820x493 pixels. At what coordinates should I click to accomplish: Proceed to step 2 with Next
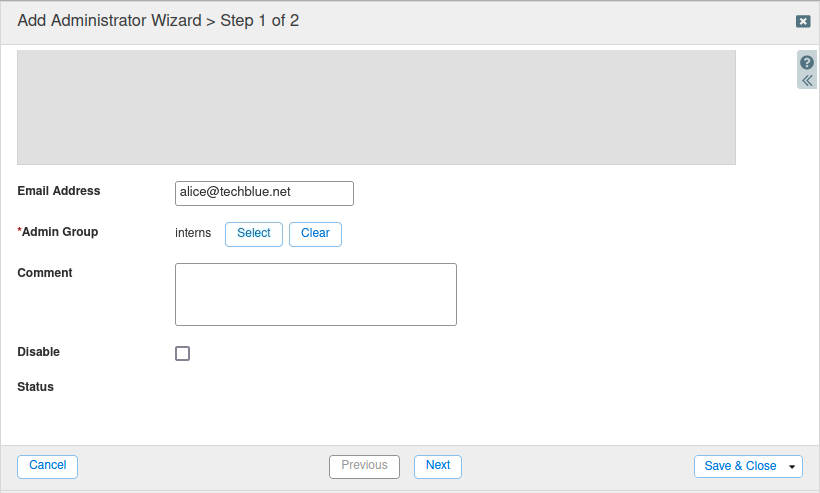click(x=438, y=466)
